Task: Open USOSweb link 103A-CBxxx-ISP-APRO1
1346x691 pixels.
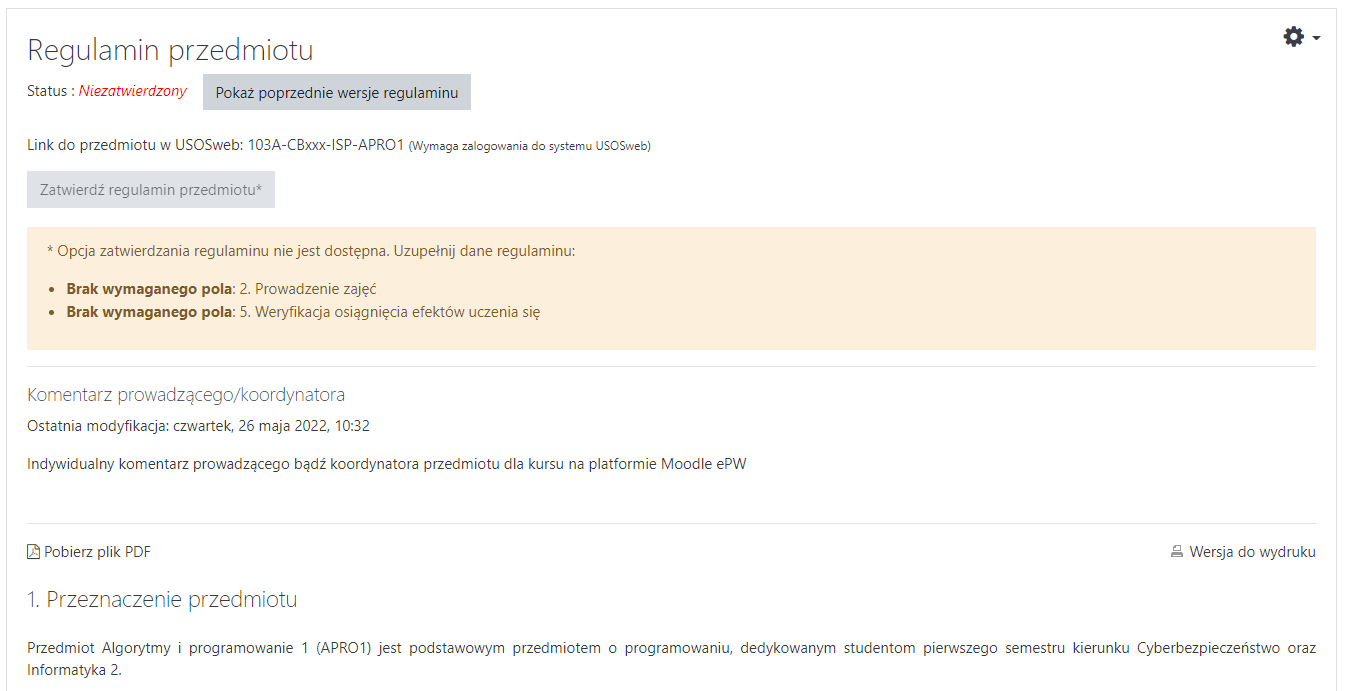Action: click(x=326, y=145)
